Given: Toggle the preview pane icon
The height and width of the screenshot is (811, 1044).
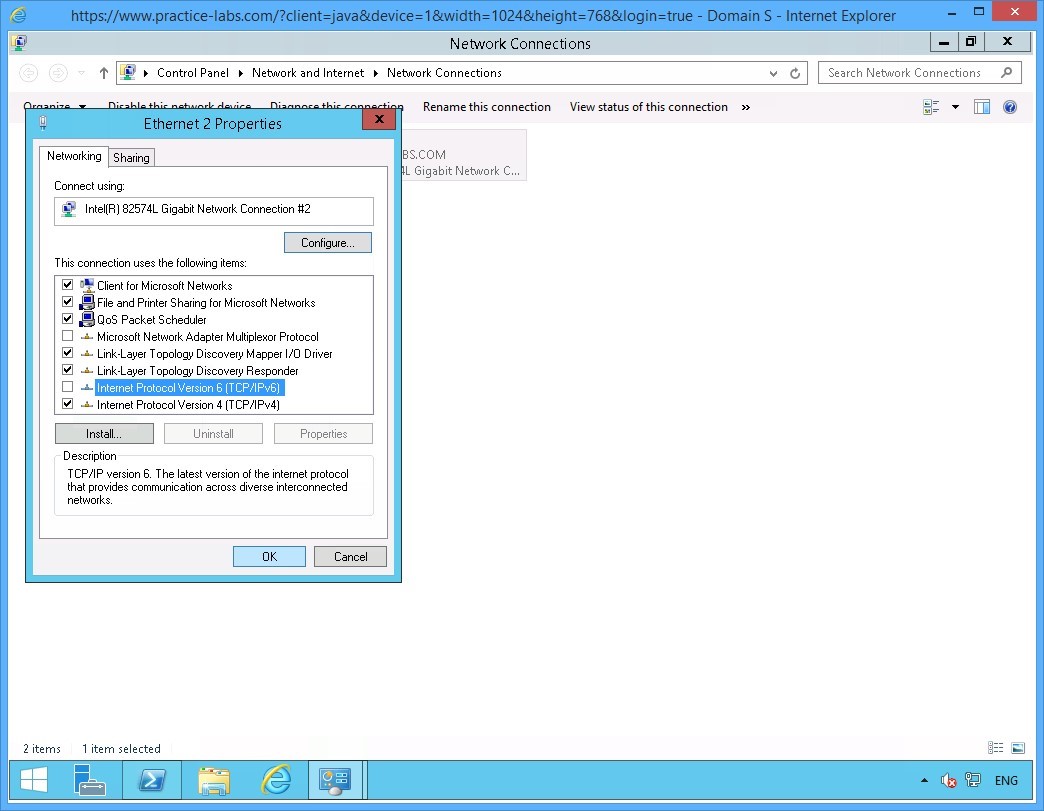Looking at the screenshot, I should (x=982, y=107).
